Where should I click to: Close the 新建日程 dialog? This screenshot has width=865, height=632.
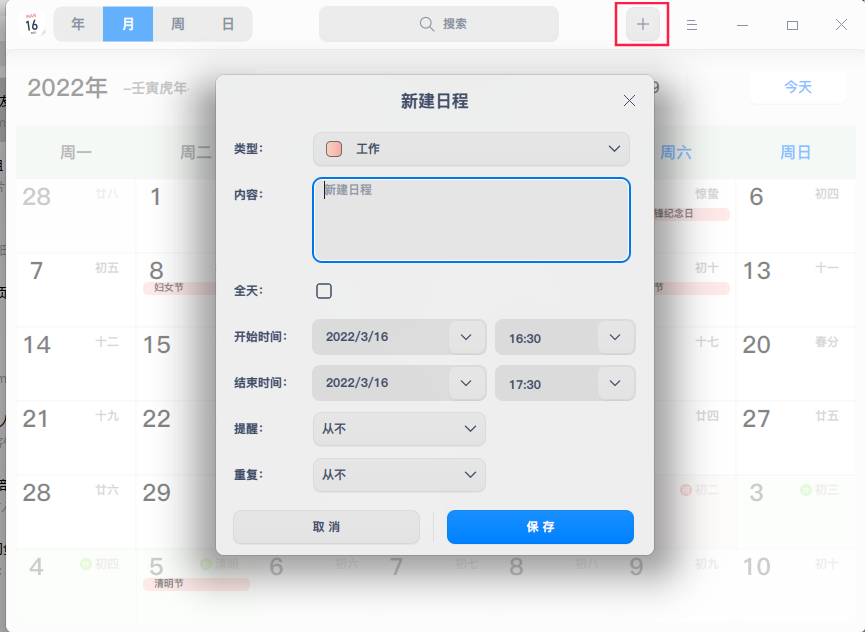tap(629, 100)
